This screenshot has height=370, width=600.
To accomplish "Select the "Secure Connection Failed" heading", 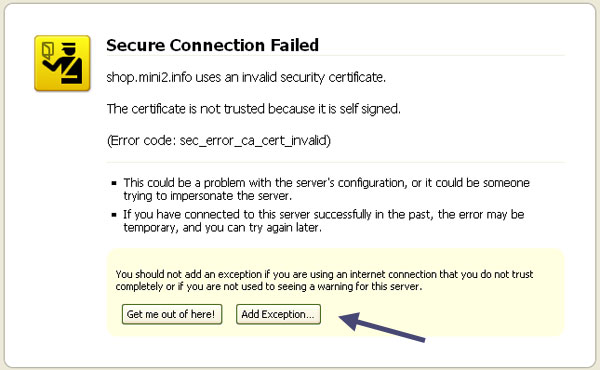I will pos(212,45).
